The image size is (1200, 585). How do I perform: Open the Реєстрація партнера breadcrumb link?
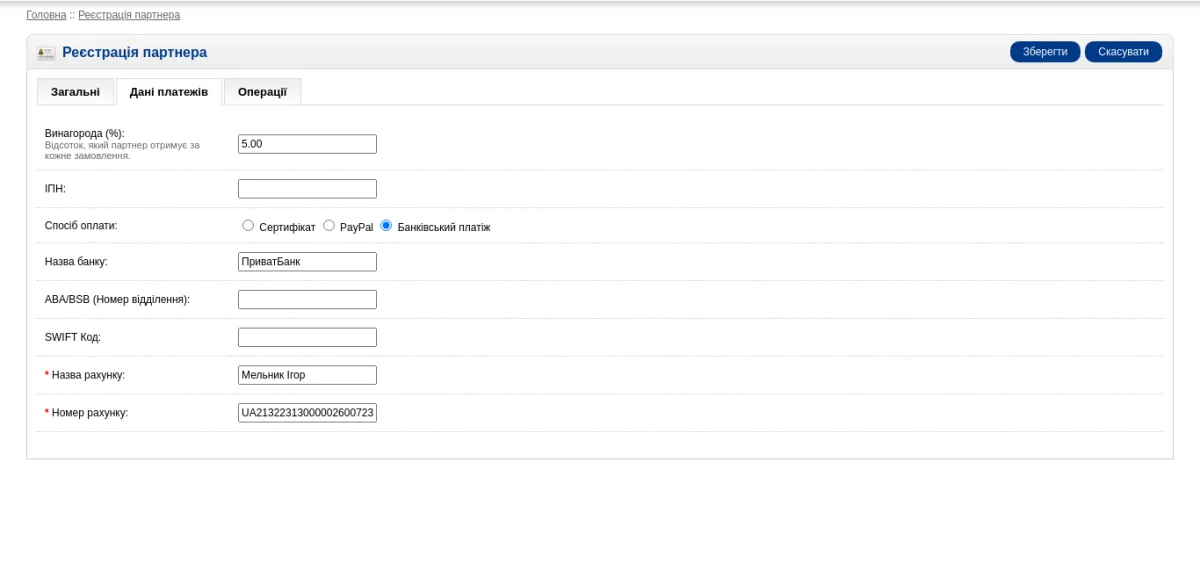tap(129, 15)
